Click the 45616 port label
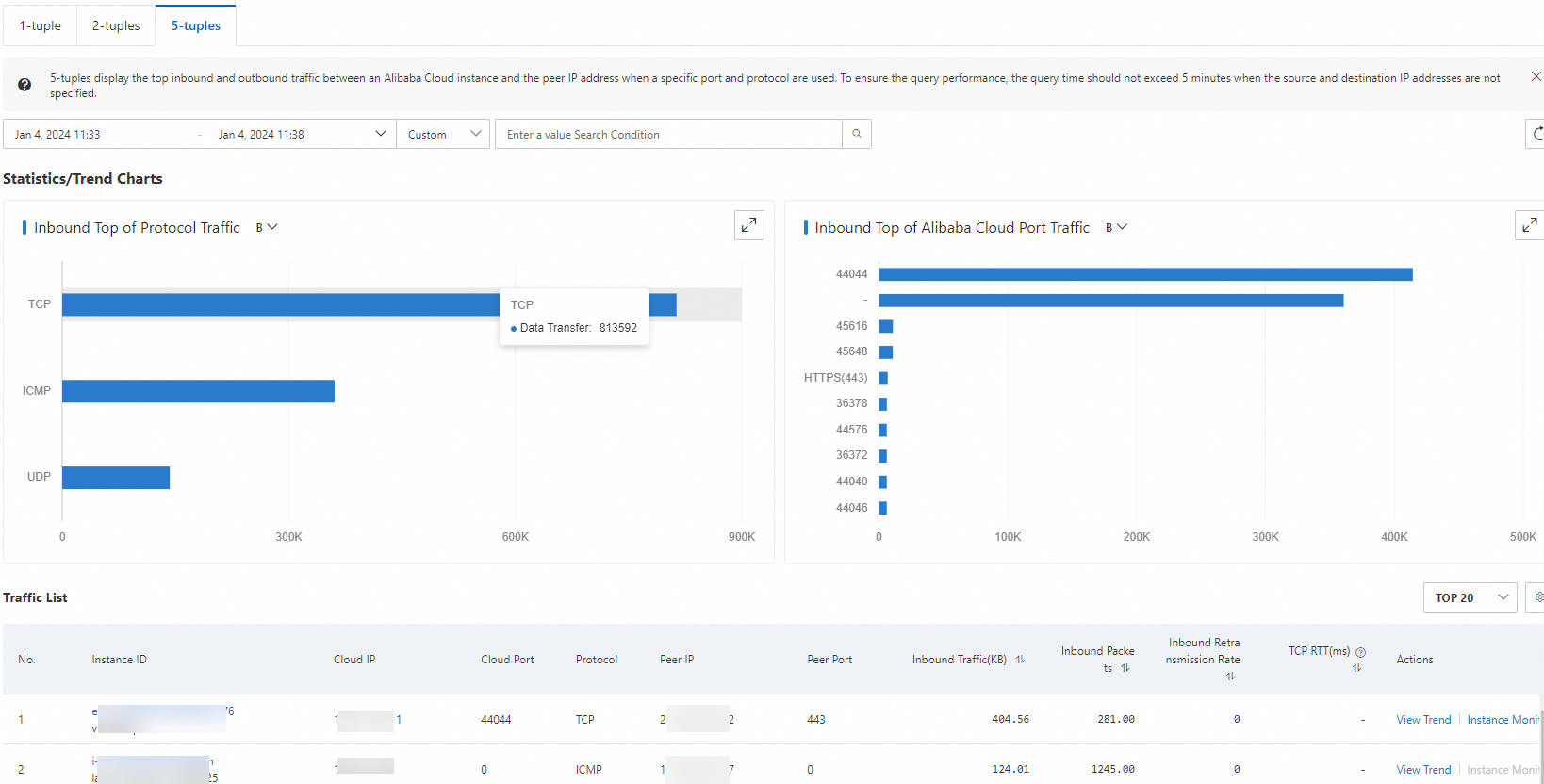 851,326
